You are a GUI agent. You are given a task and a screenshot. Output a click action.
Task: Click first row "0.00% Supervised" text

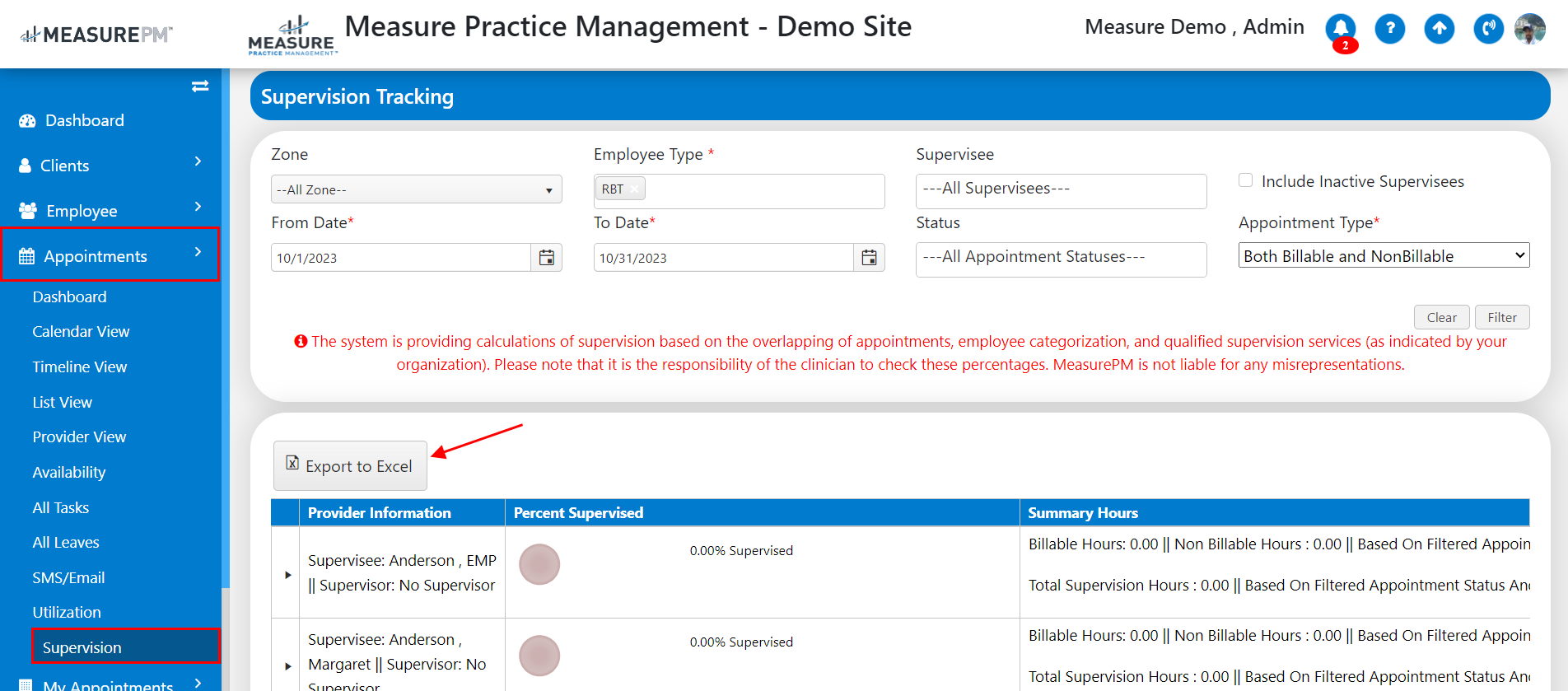tap(741, 550)
